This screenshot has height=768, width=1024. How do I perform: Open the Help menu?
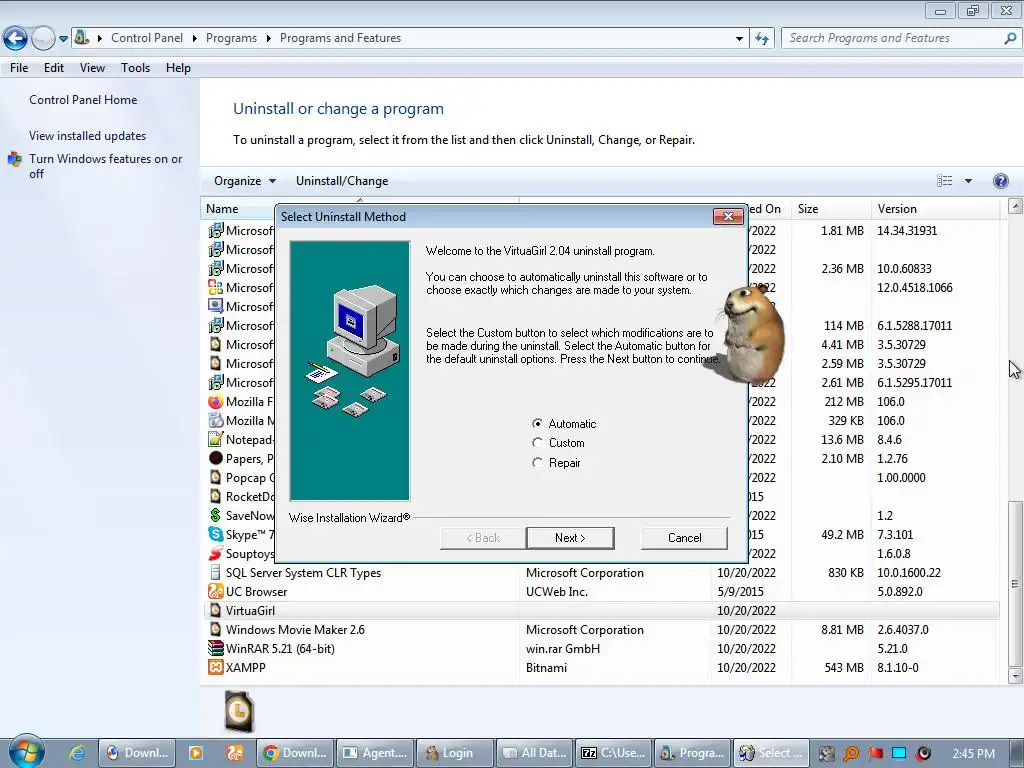click(178, 68)
